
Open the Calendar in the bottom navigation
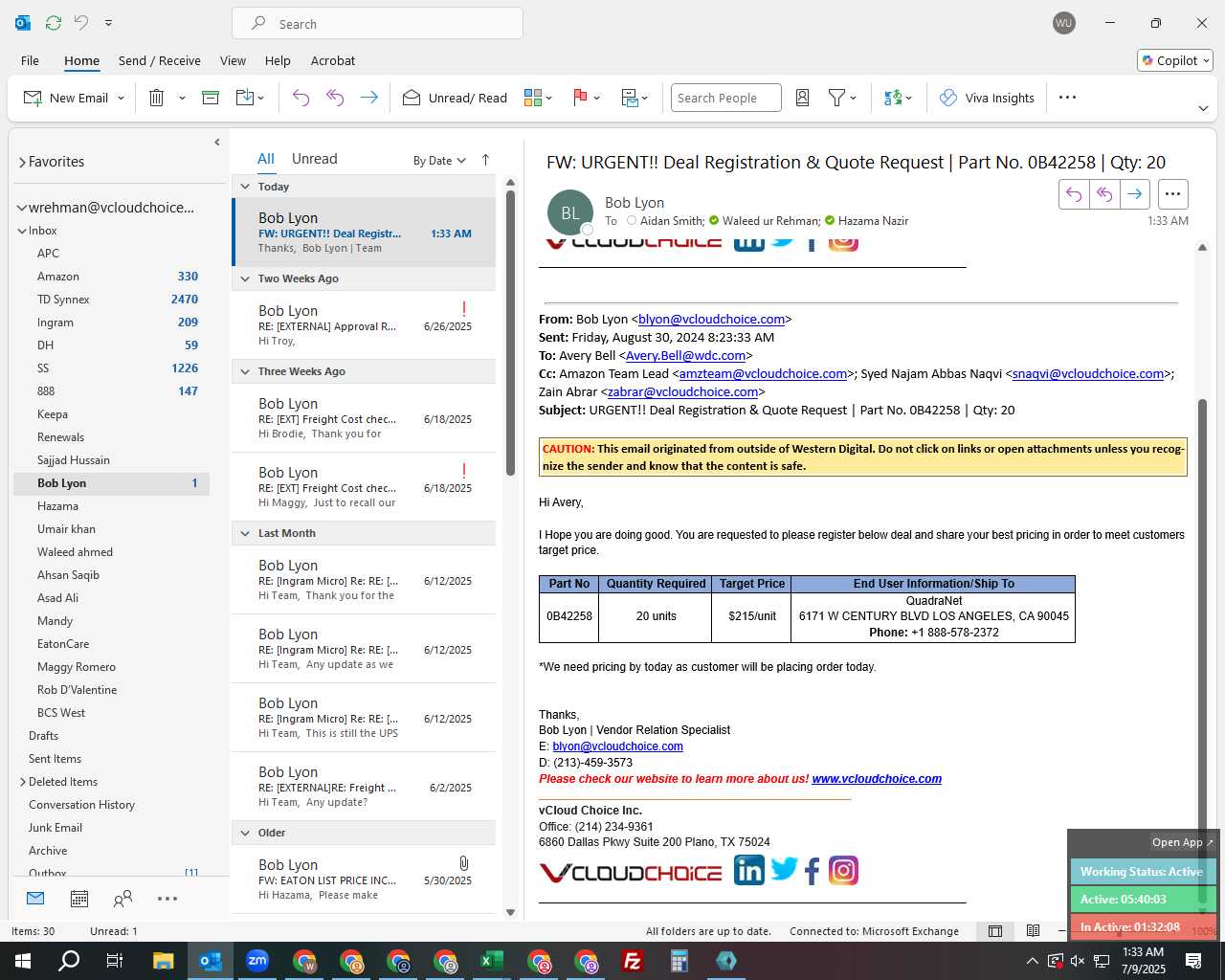79,899
